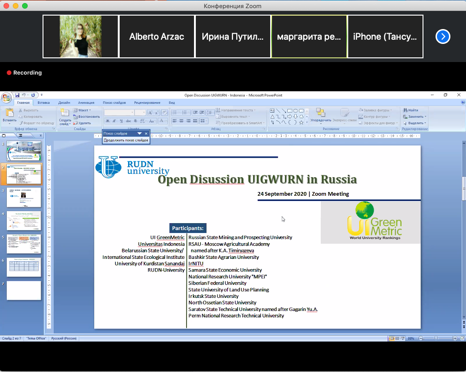Screen dimensions: 466x372
Task: Expand the shapes gallery more arrow
Action: (x=307, y=122)
